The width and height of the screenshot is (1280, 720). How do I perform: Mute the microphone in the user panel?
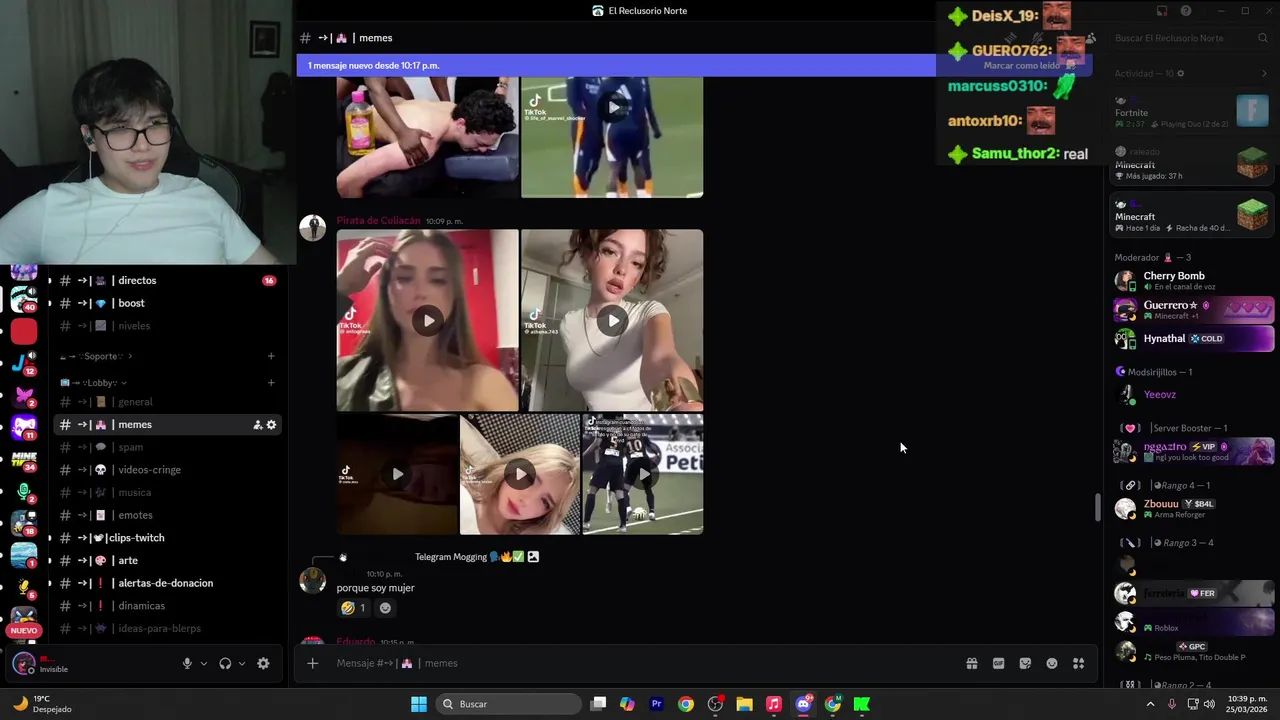(187, 663)
